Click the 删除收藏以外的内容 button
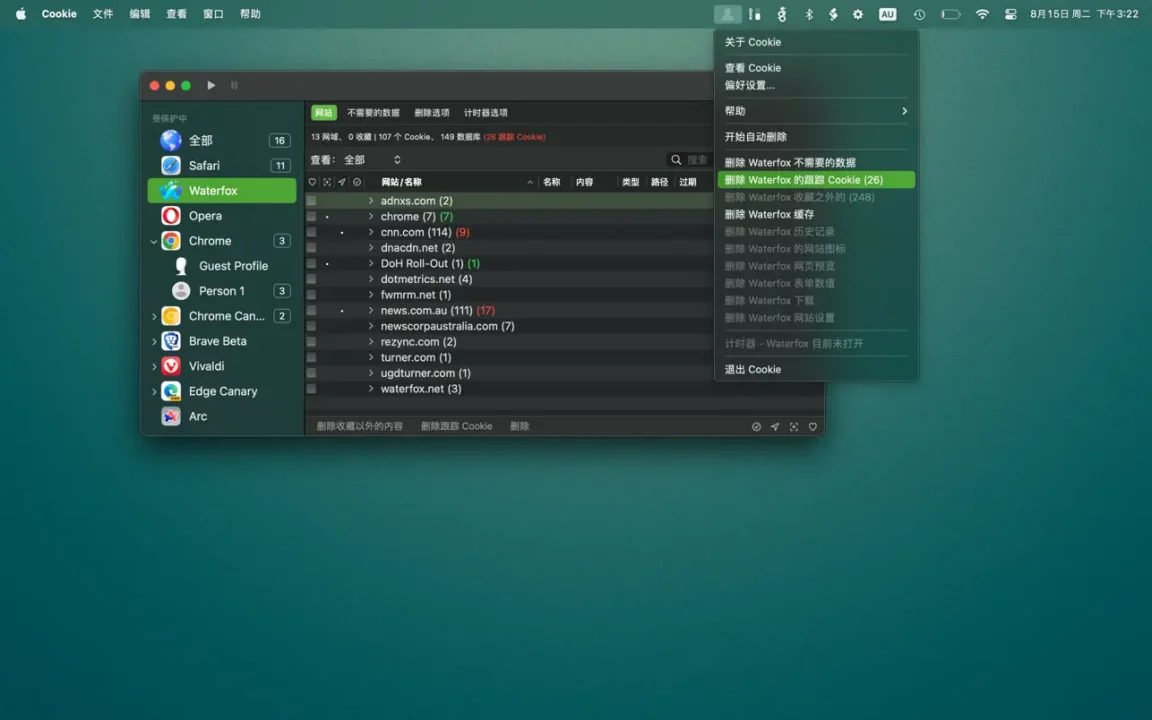 (359, 426)
